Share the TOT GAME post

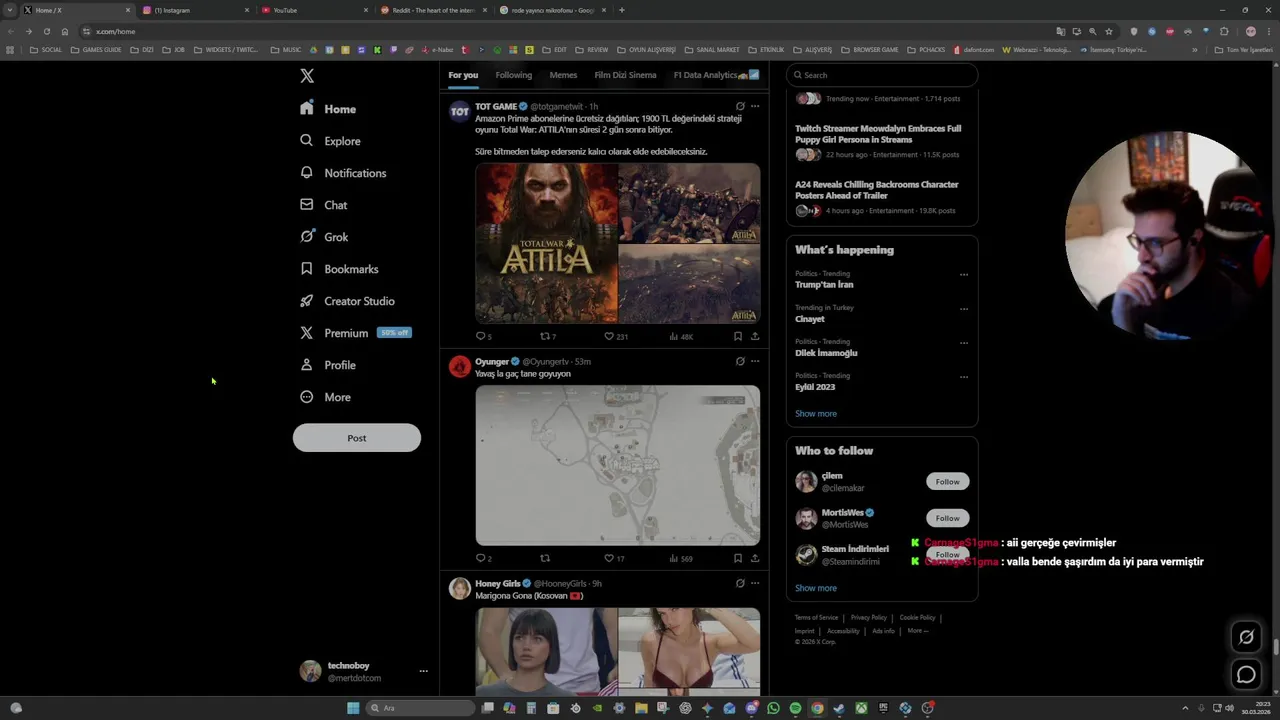coord(755,336)
